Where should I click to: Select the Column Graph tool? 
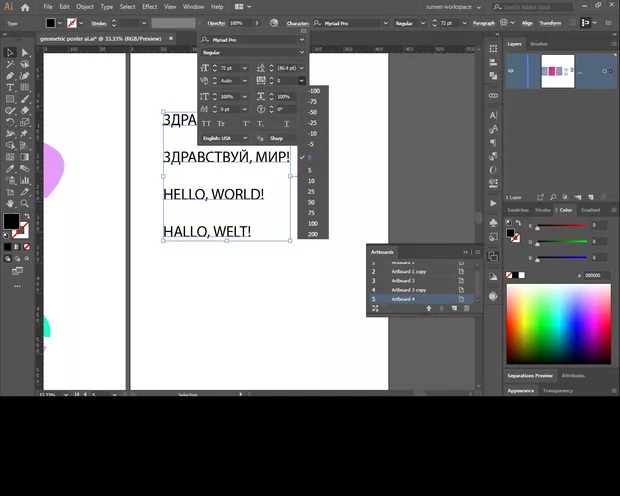coord(25,180)
